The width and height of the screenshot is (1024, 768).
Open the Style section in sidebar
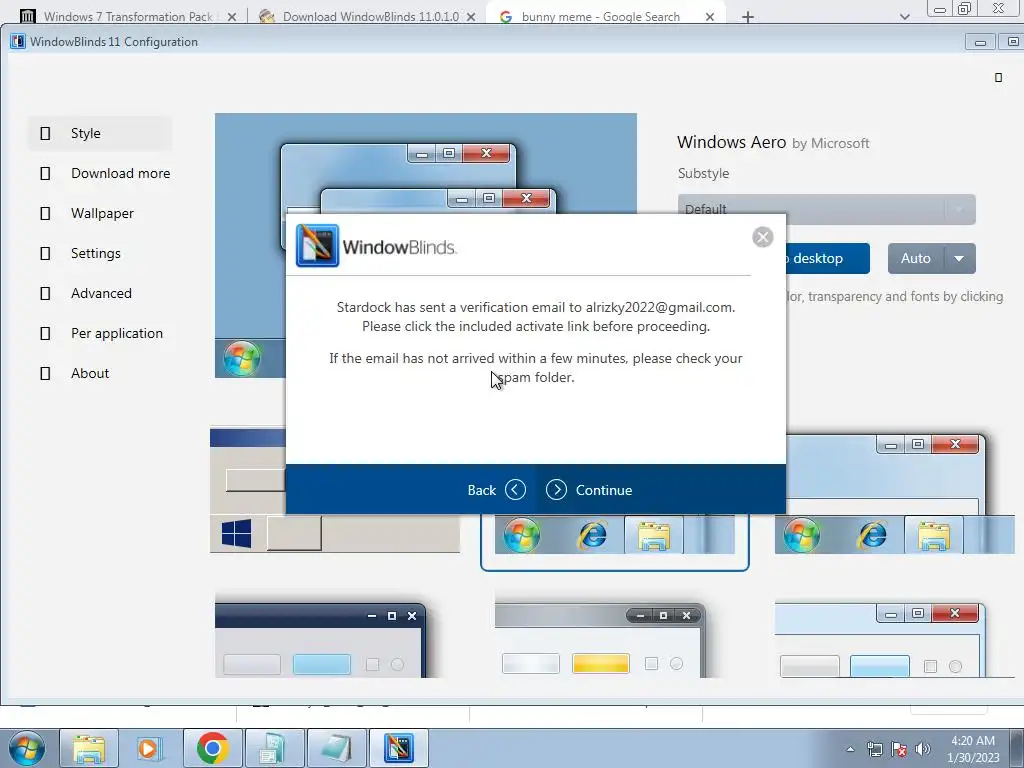coord(100,133)
